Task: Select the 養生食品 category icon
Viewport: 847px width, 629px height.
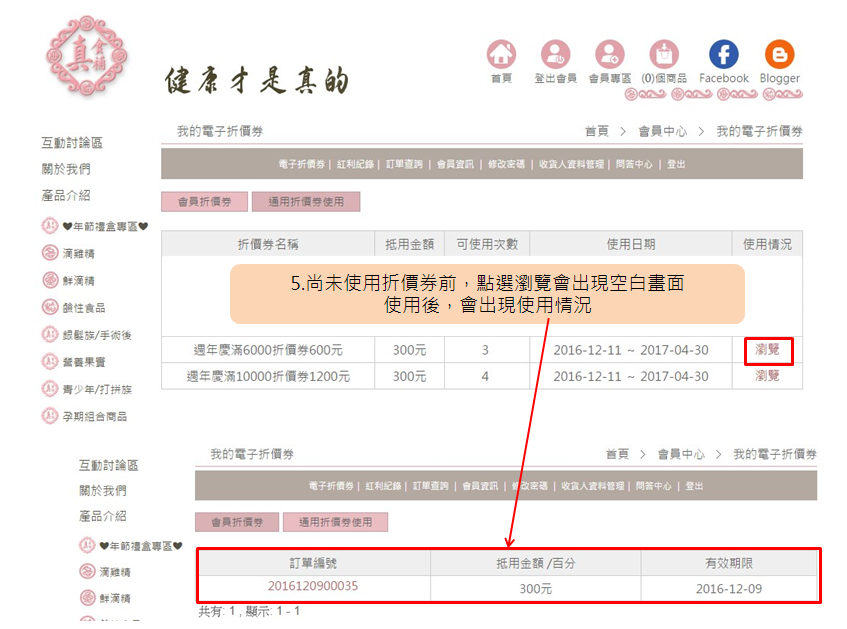Action: click(x=50, y=307)
